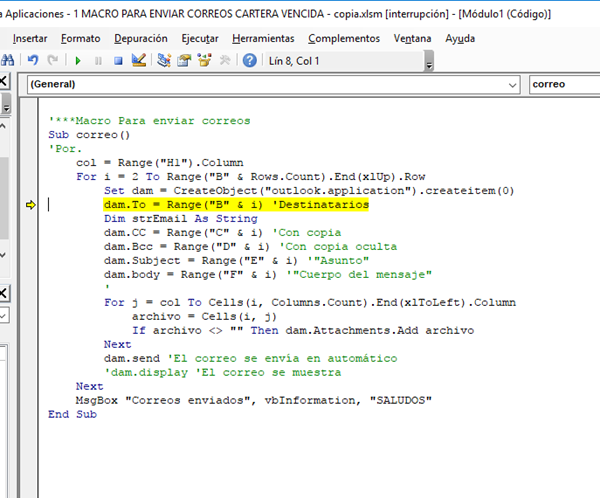The height and width of the screenshot is (498, 600).
Task: Toggle Design Mode icon in toolbar
Action: point(138,60)
